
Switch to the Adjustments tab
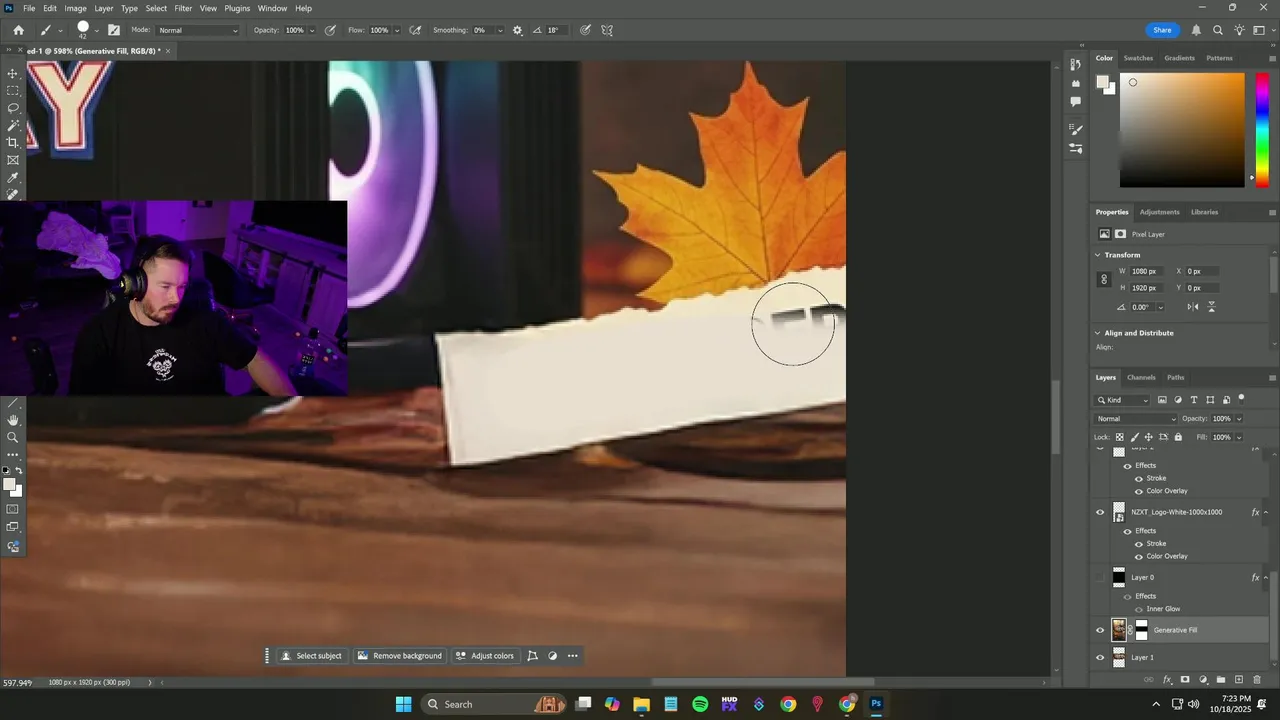(1160, 212)
